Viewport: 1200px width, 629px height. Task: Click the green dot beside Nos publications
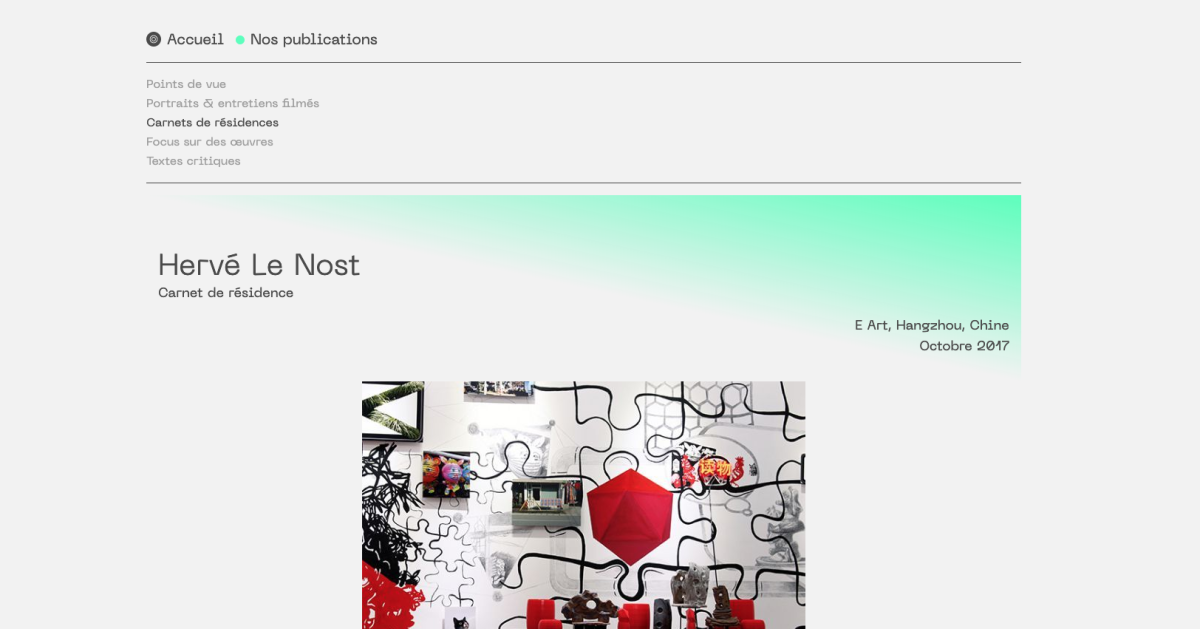pyautogui.click(x=240, y=40)
